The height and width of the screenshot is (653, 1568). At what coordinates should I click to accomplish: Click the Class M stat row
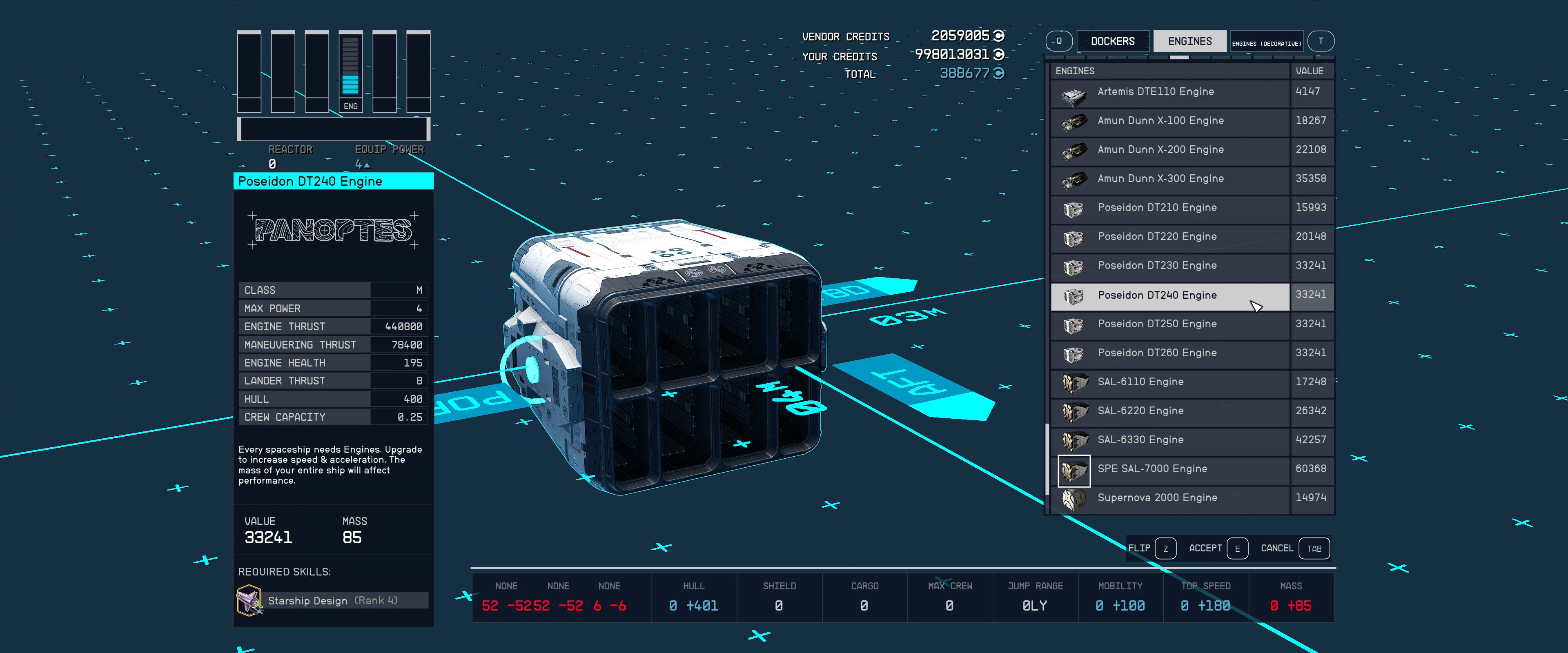tap(334, 290)
